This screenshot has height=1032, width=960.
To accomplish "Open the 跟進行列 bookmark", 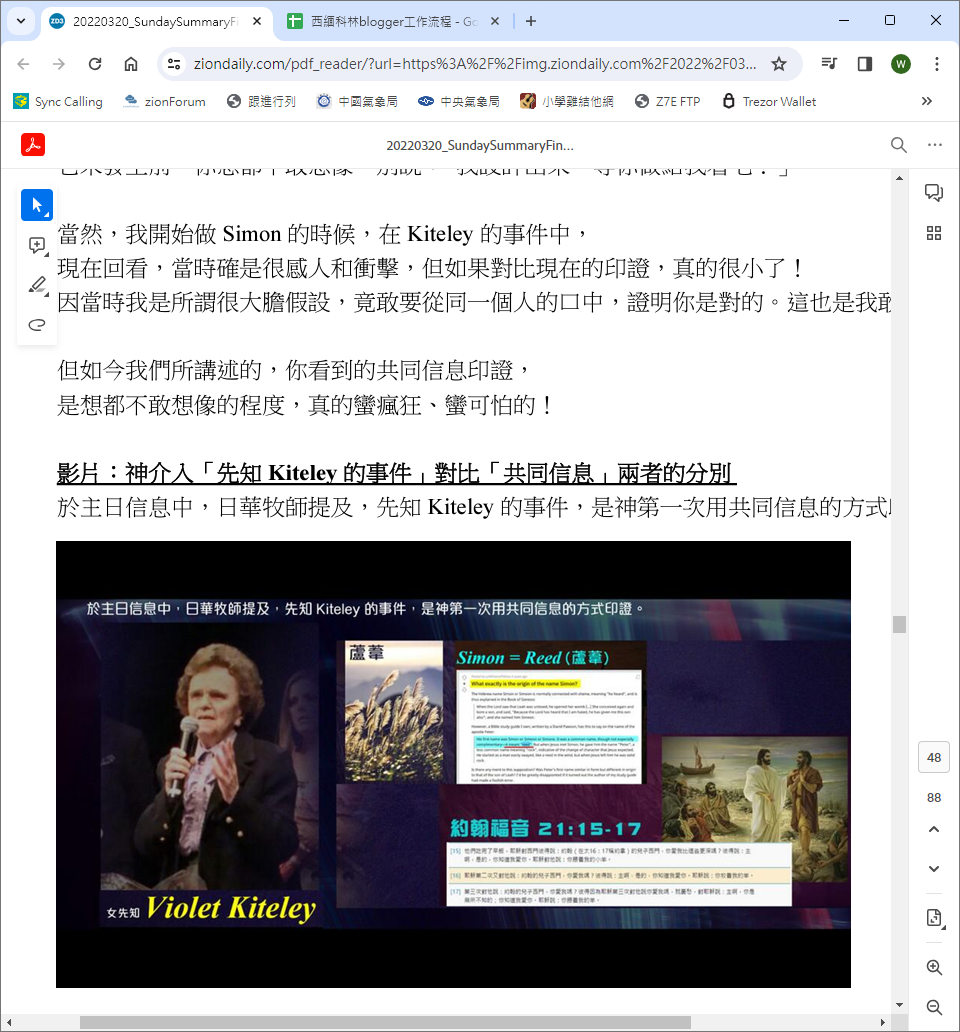I will coord(261,101).
